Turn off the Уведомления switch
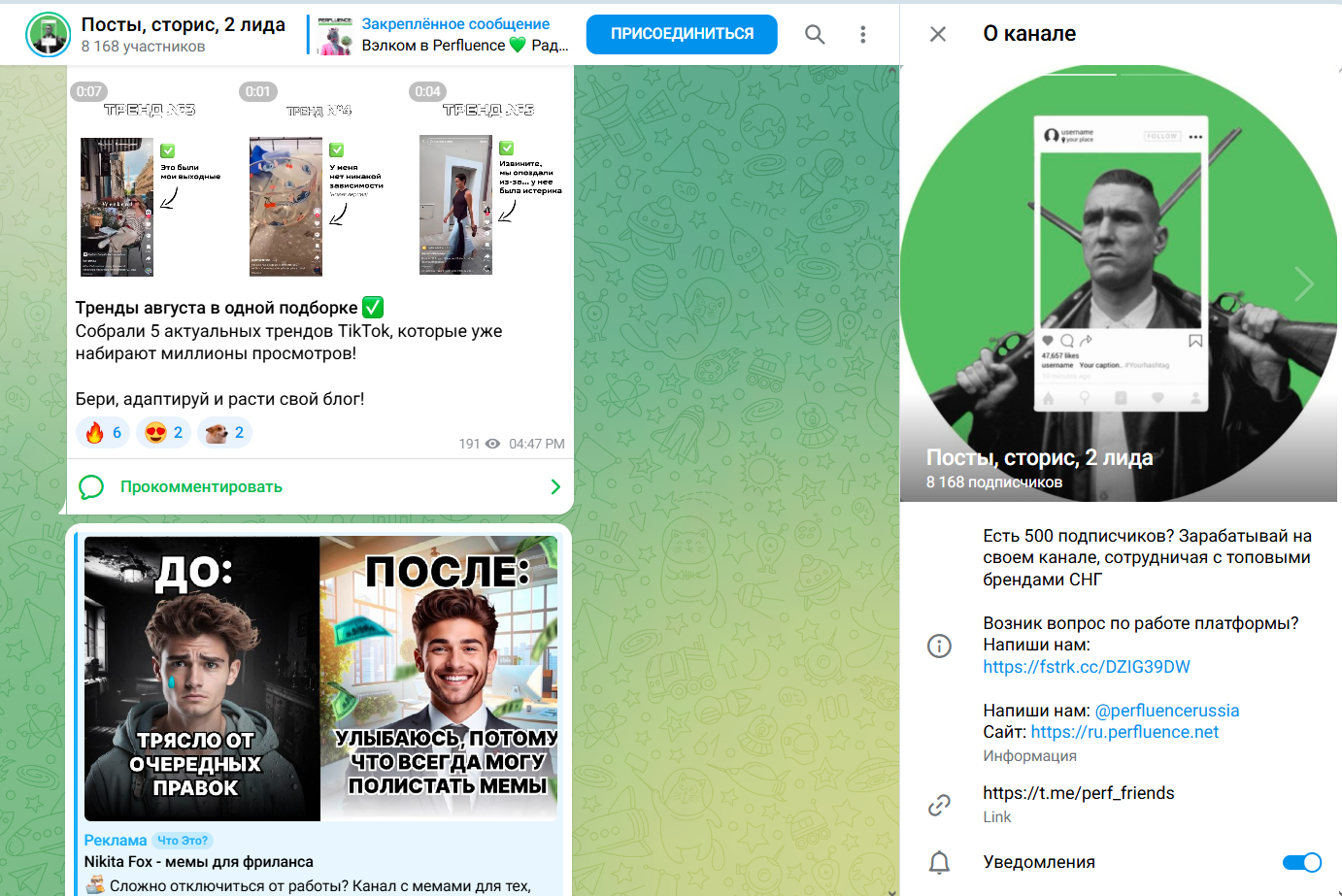This screenshot has height=896, width=1342. coord(1300,862)
